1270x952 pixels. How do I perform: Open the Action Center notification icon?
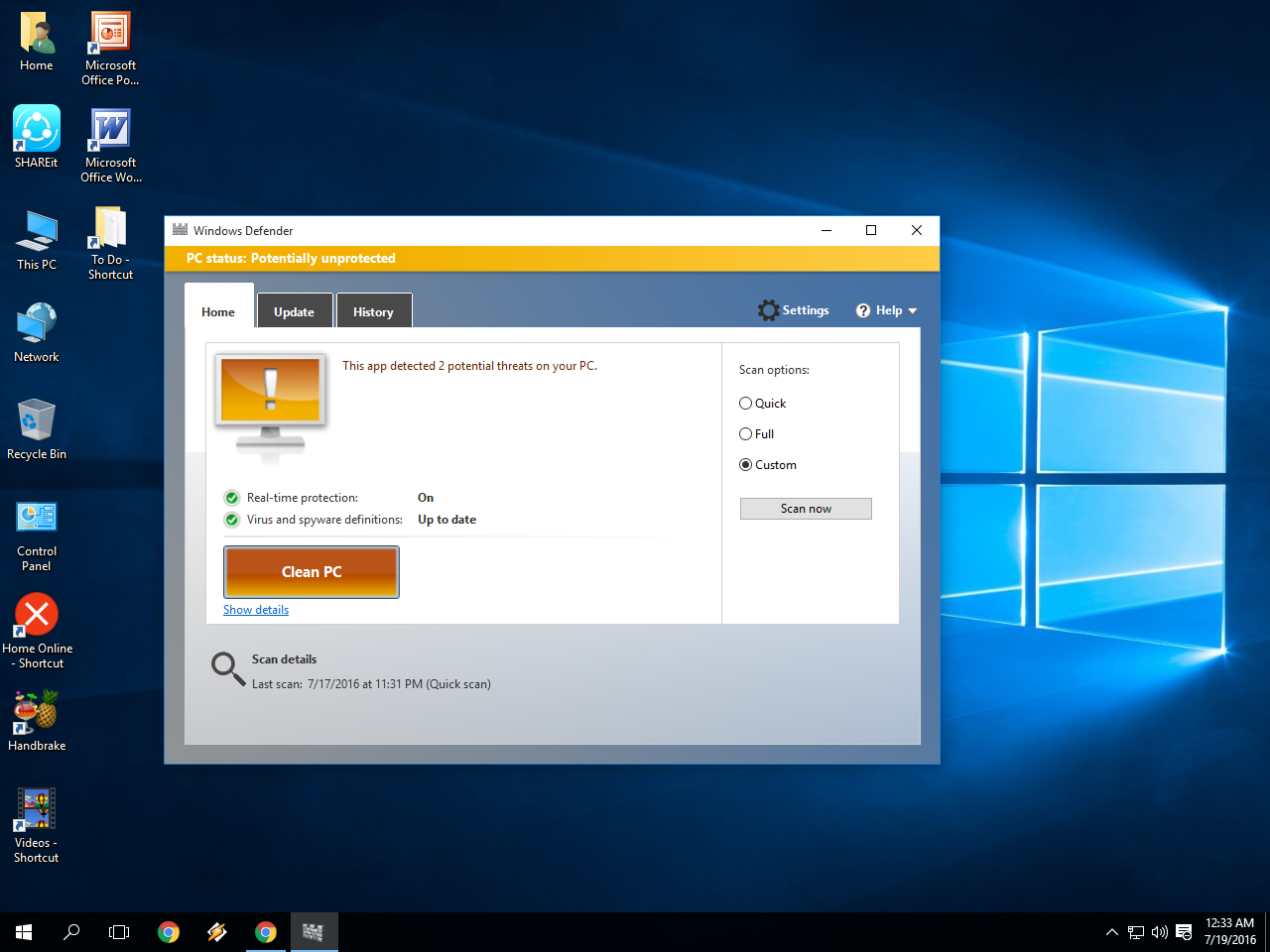1184,932
